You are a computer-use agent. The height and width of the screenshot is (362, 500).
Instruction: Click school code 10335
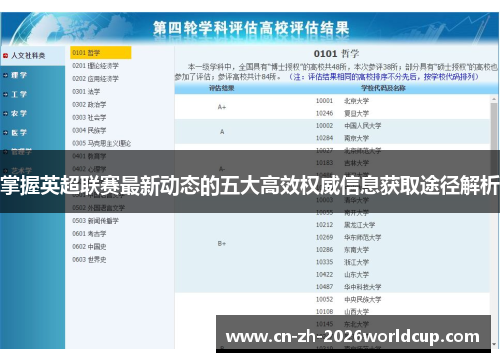[x=324, y=262]
